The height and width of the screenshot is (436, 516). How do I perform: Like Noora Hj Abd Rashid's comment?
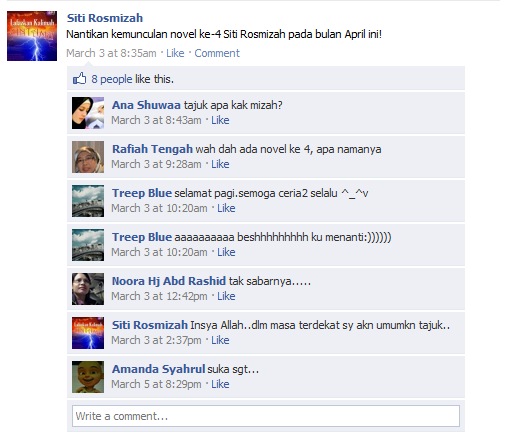click(226, 296)
